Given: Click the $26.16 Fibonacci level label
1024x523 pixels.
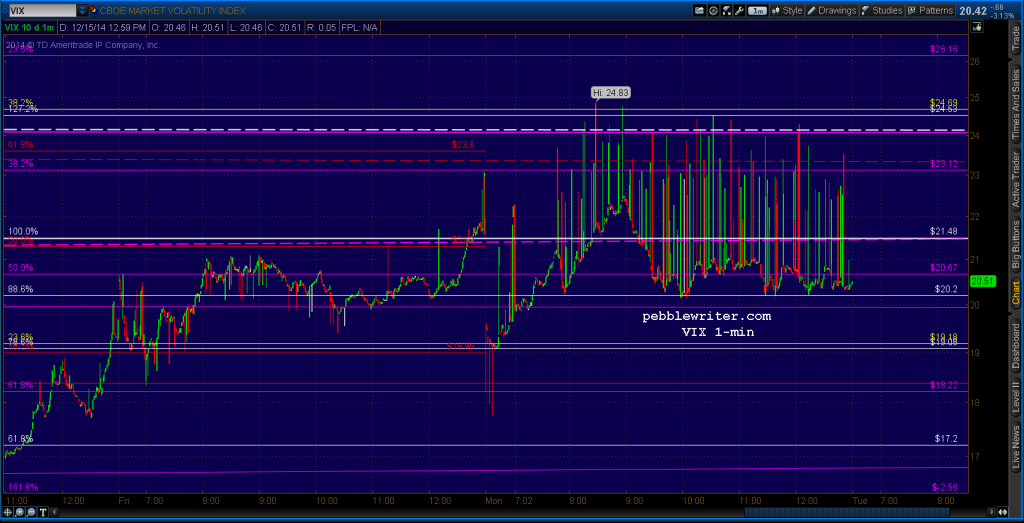Looking at the screenshot, I should click(x=944, y=49).
